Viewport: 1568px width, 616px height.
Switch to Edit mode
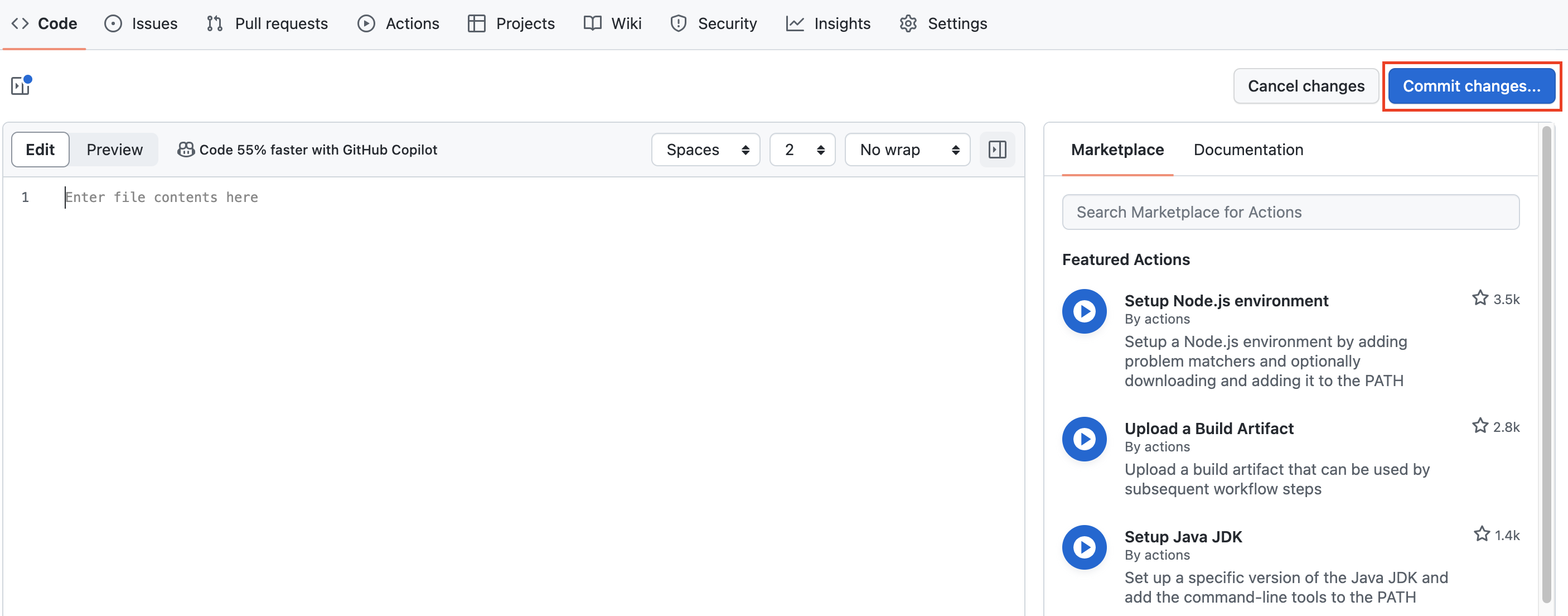pyautogui.click(x=40, y=150)
